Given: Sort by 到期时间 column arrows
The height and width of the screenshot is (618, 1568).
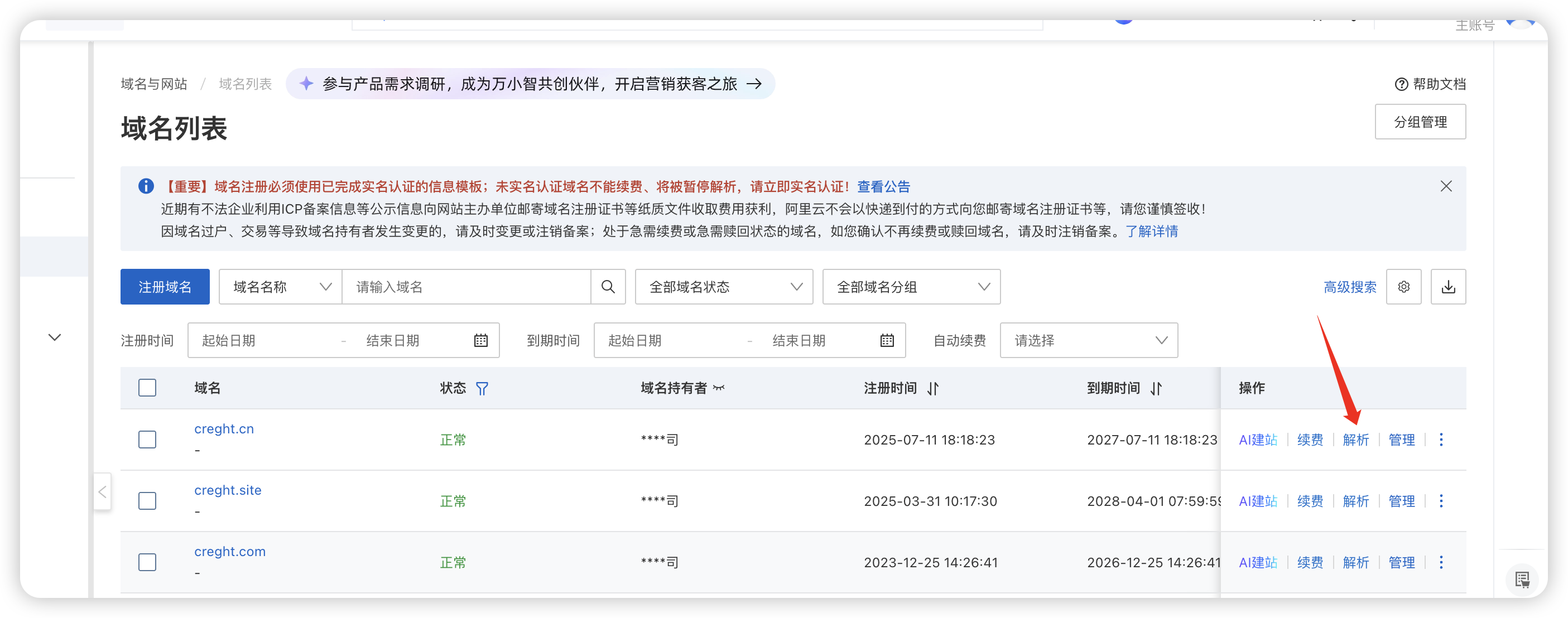Looking at the screenshot, I should [1156, 388].
